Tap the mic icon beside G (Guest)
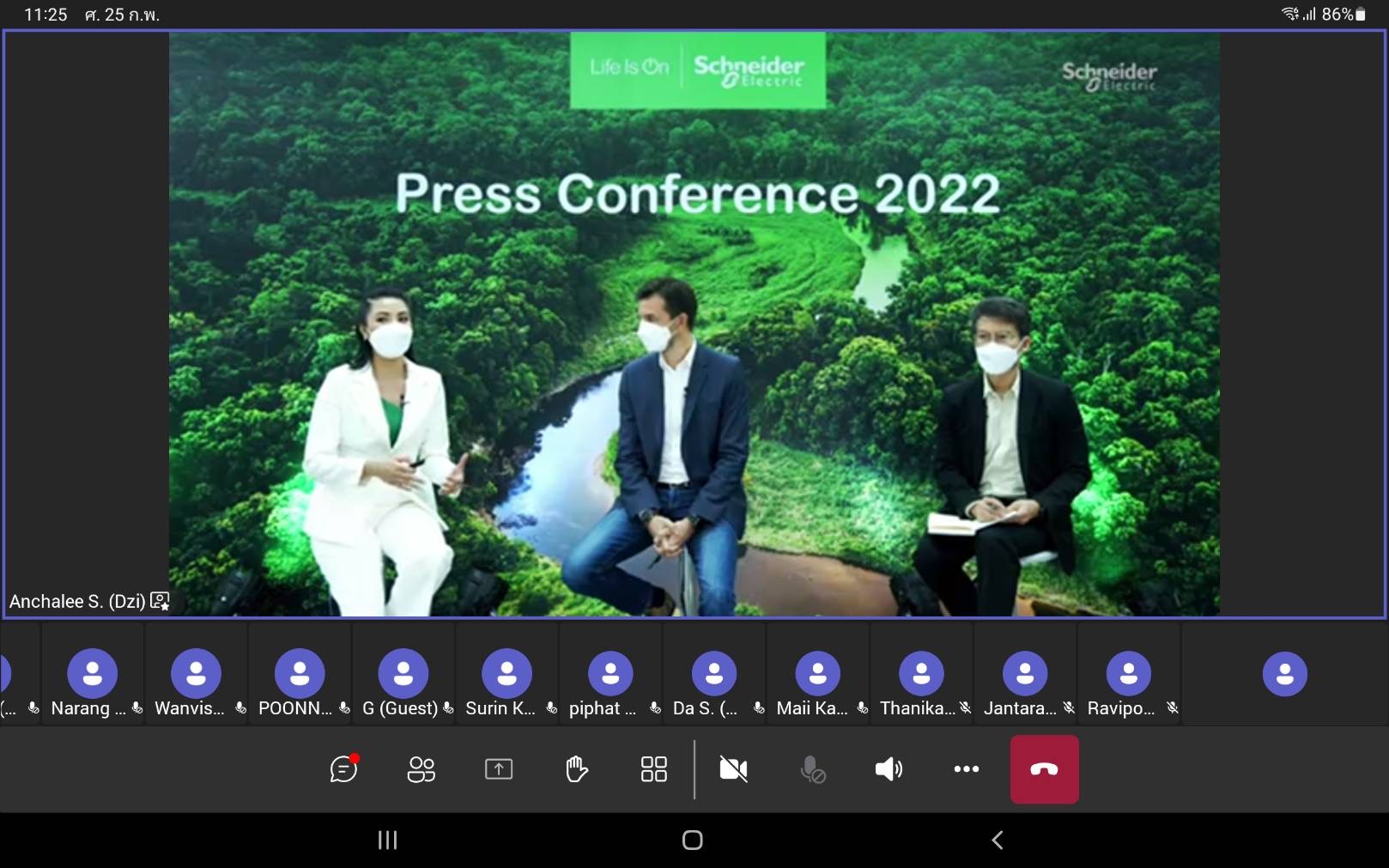Image resolution: width=1389 pixels, height=868 pixels. point(448,708)
